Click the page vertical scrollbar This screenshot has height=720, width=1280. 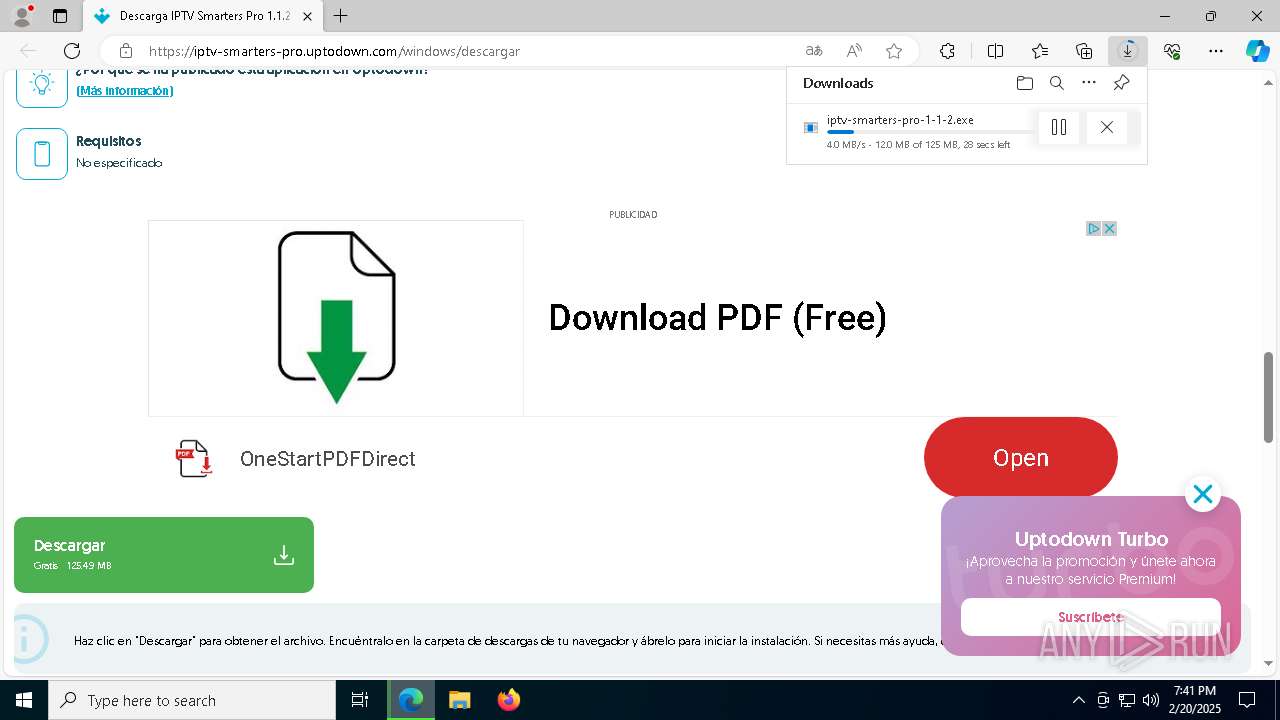[1268, 397]
